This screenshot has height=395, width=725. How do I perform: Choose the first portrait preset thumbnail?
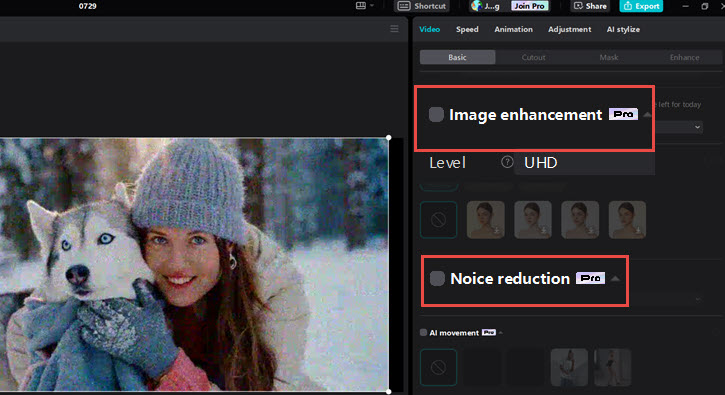click(485, 220)
